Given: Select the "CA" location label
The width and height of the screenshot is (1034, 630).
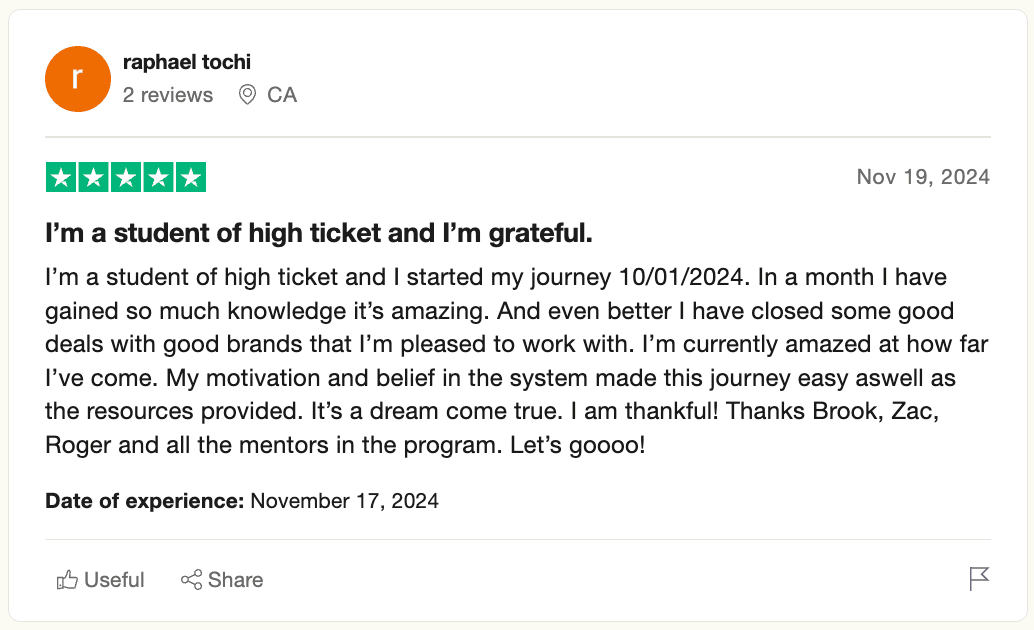Looking at the screenshot, I should [x=282, y=95].
